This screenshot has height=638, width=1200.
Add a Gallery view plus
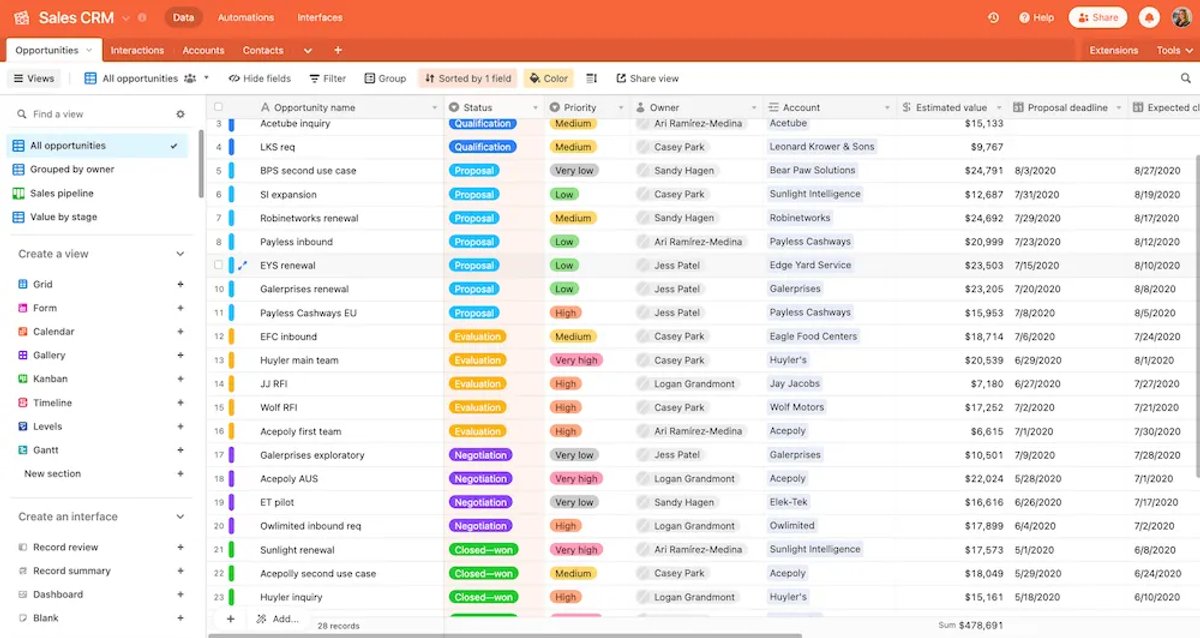tap(181, 355)
